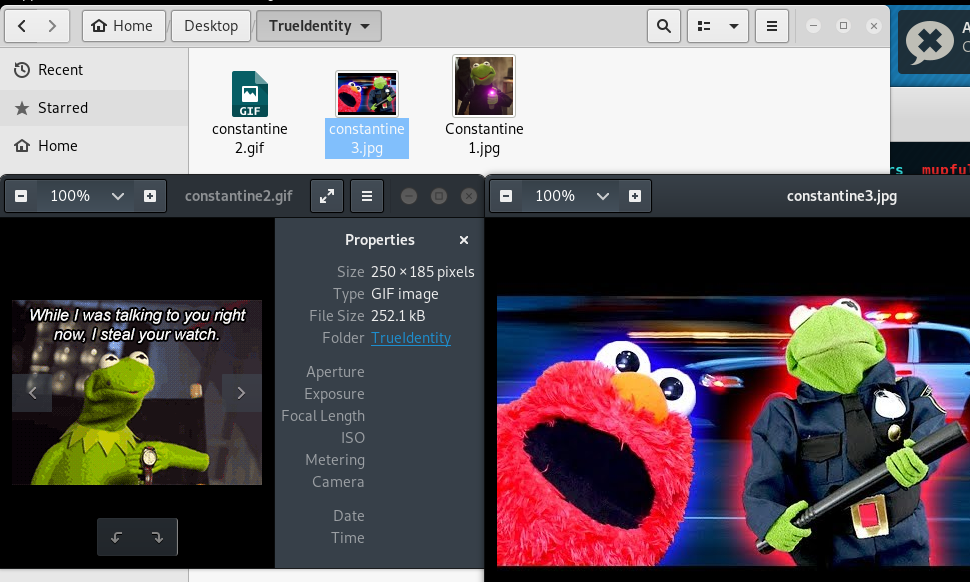Show next image in gif viewer
Image resolution: width=970 pixels, height=582 pixels.
[241, 393]
